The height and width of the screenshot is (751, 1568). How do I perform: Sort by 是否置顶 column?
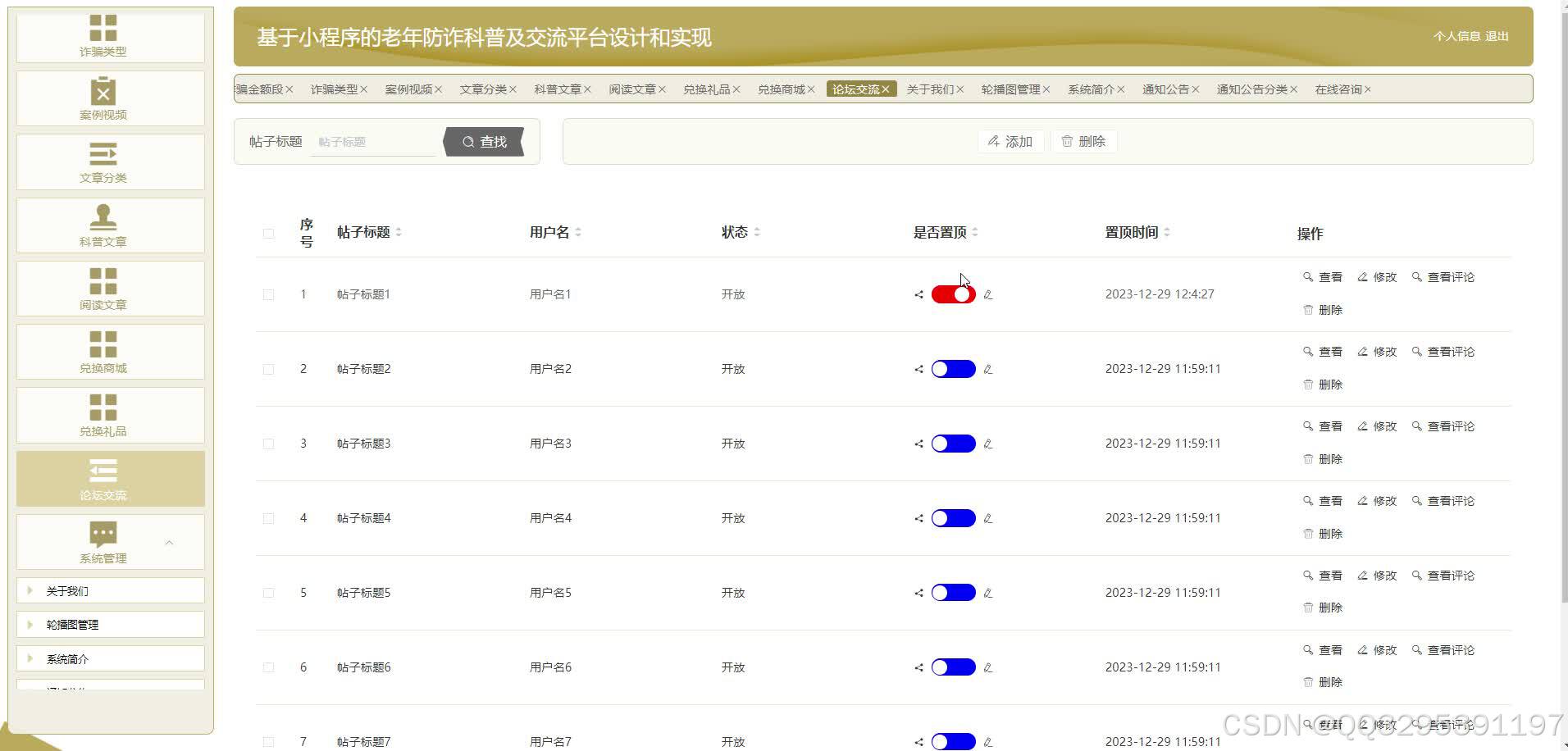975,232
